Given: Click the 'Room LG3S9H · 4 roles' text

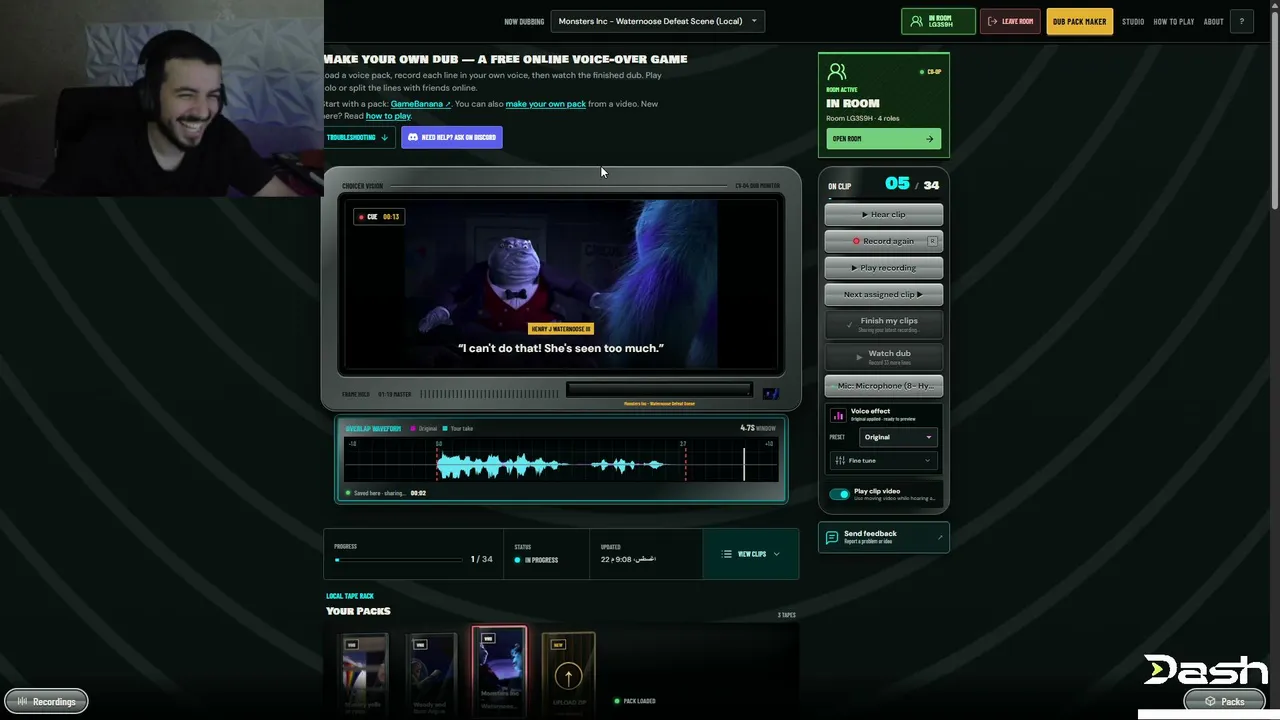Looking at the screenshot, I should point(862,118).
